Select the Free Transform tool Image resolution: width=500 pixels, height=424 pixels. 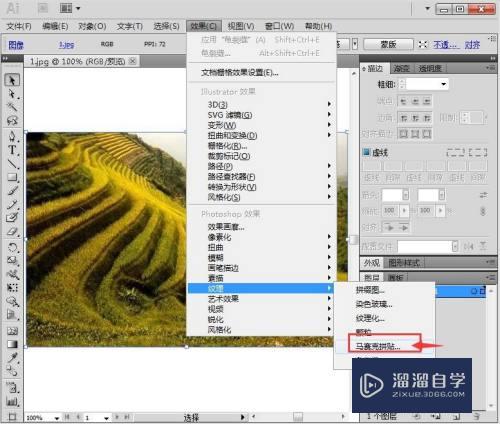point(12,288)
